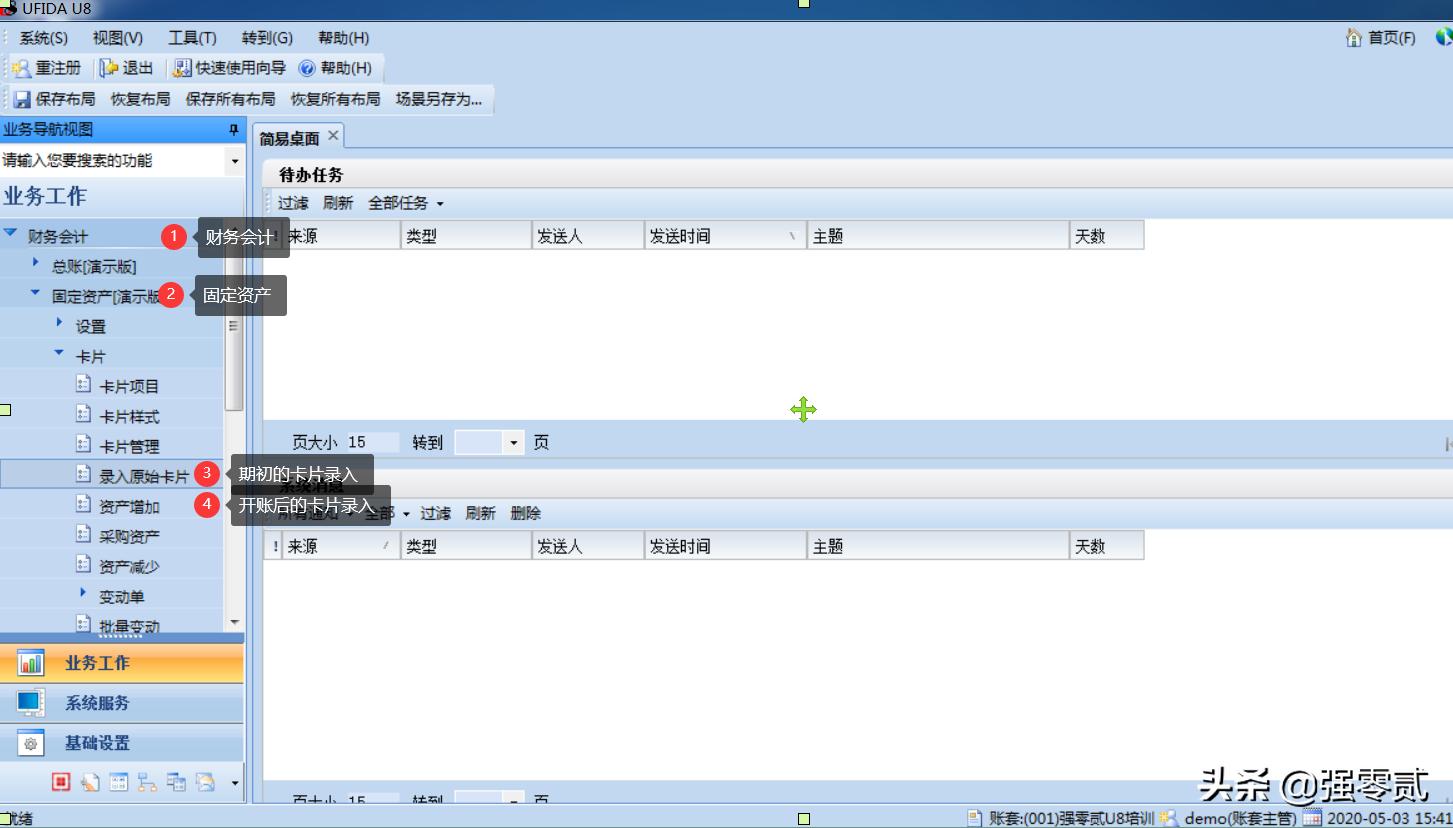Screen dimensions: 1453x828
Task: Switch to the 简易桌面 tab
Action: click(x=292, y=135)
